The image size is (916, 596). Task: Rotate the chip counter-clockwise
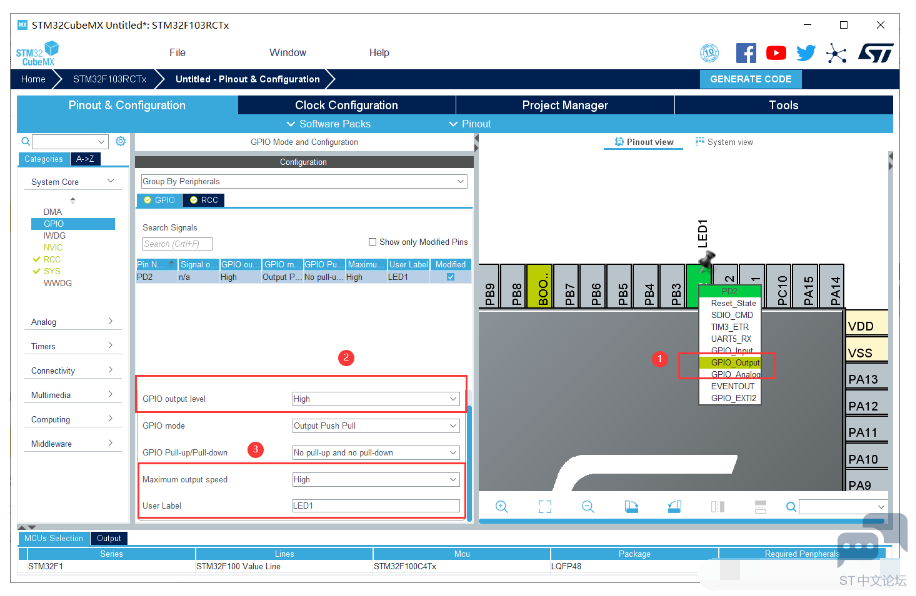[674, 507]
